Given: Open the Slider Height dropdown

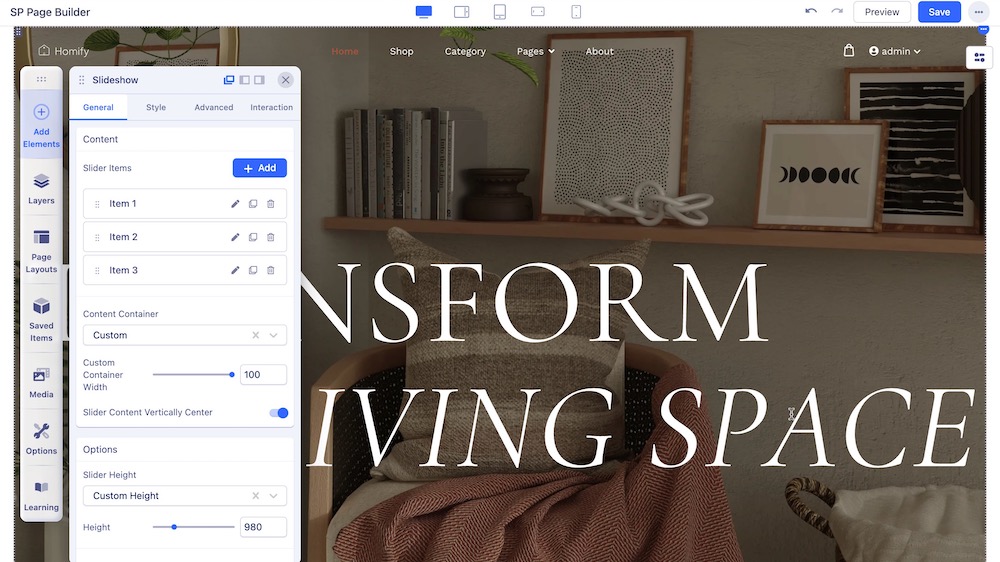Looking at the screenshot, I should pos(185,496).
